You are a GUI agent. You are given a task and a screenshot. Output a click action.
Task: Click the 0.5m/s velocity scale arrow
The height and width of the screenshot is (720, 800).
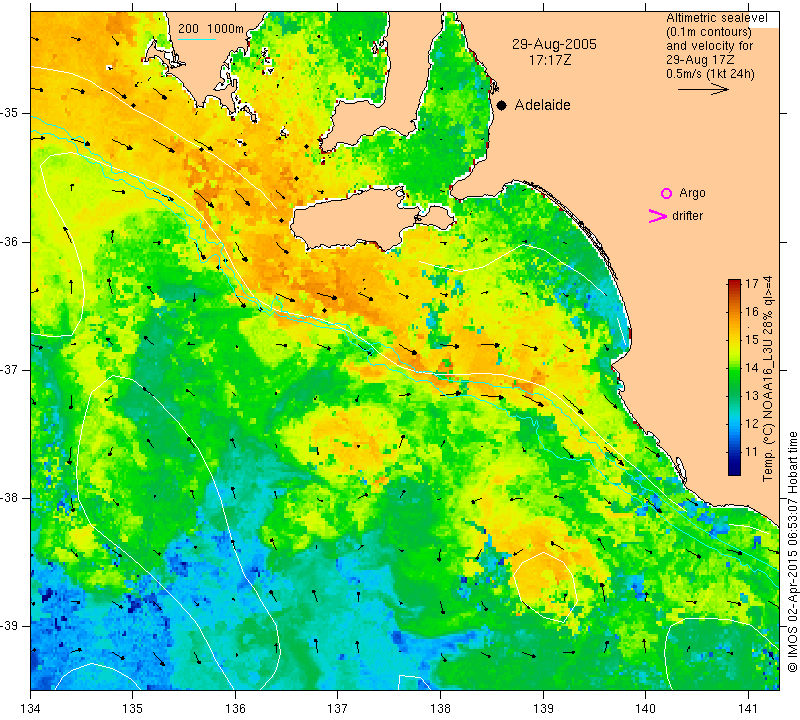pos(704,89)
